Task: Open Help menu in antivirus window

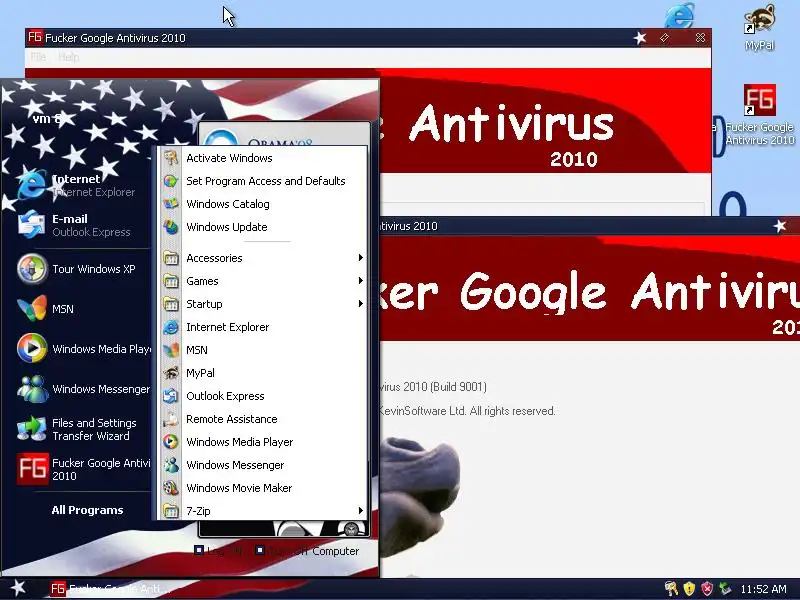Action: (68, 57)
